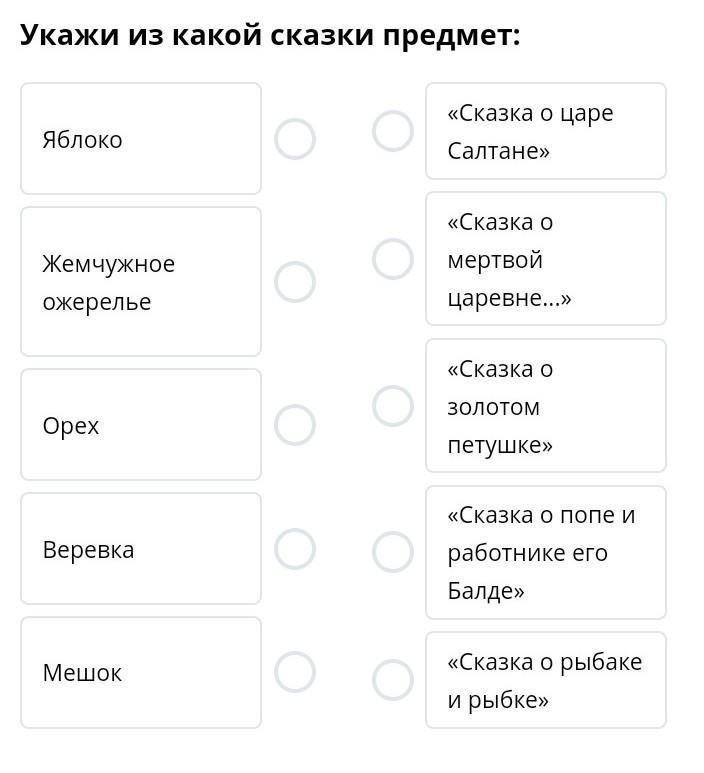Image resolution: width=704 pixels, height=773 pixels.
Task: Click the Орех item card
Action: 141,425
